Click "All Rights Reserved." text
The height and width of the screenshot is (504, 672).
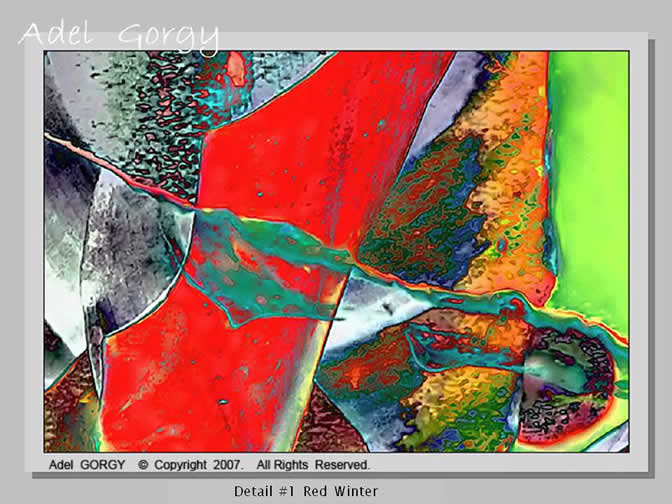coord(313,465)
